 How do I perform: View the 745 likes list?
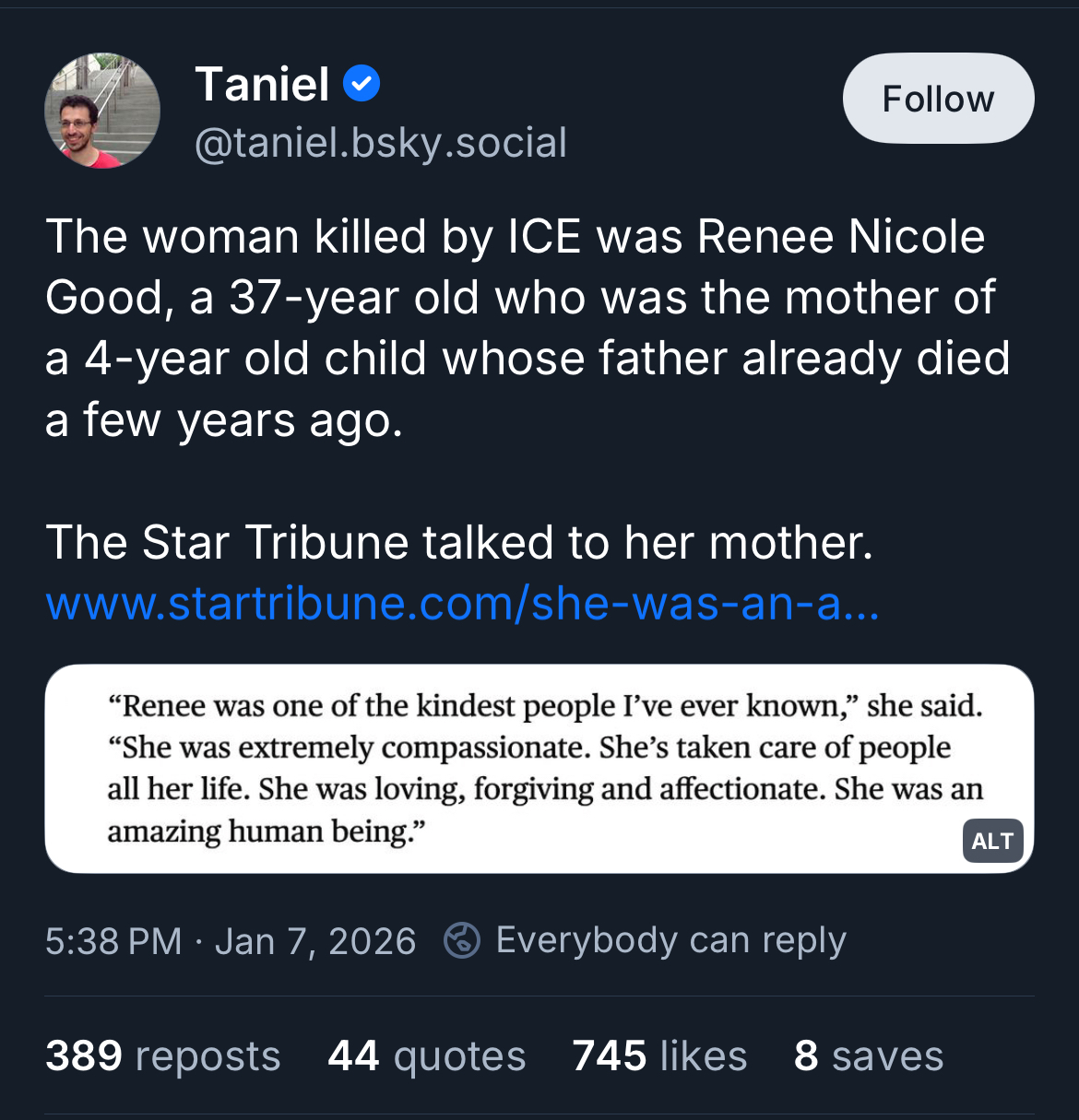(x=659, y=1055)
